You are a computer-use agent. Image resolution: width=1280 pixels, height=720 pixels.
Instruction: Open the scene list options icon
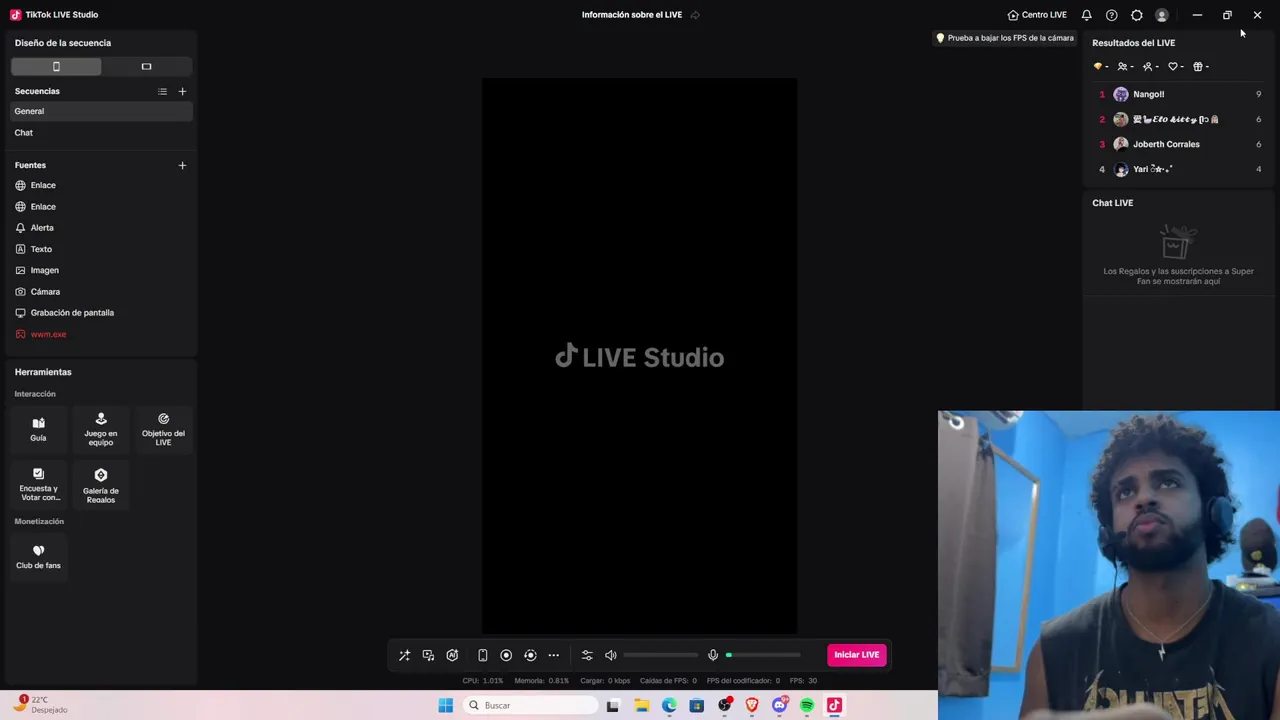tap(162, 91)
